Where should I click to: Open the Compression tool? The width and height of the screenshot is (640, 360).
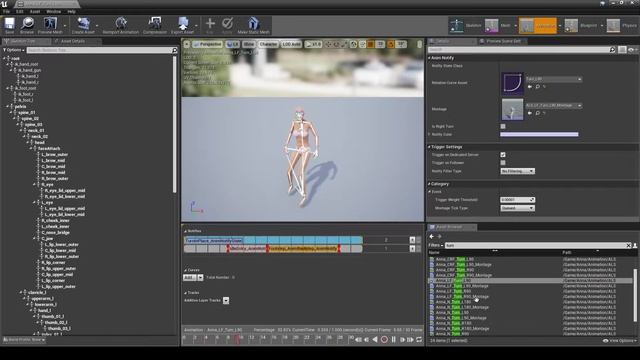pos(155,25)
